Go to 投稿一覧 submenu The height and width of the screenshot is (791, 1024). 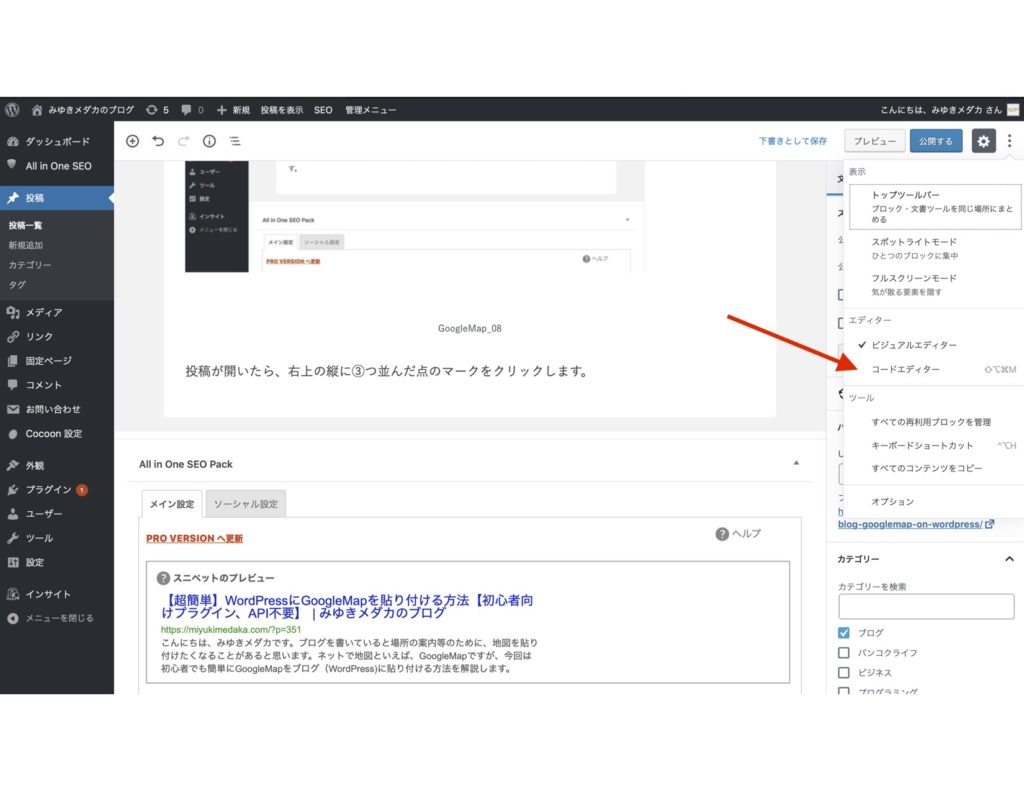point(25,225)
